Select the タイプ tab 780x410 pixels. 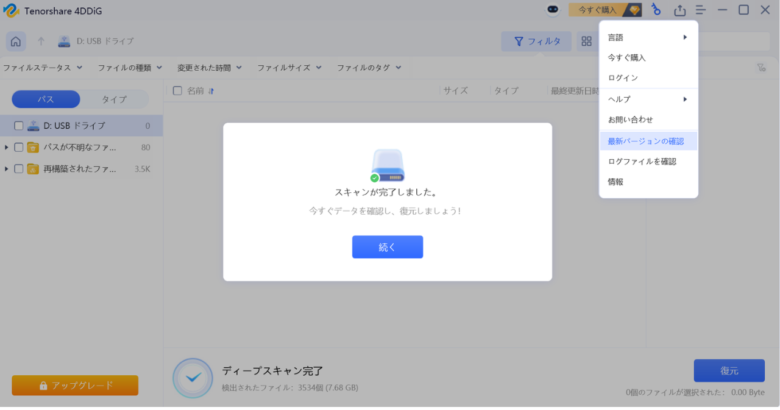click(114, 99)
